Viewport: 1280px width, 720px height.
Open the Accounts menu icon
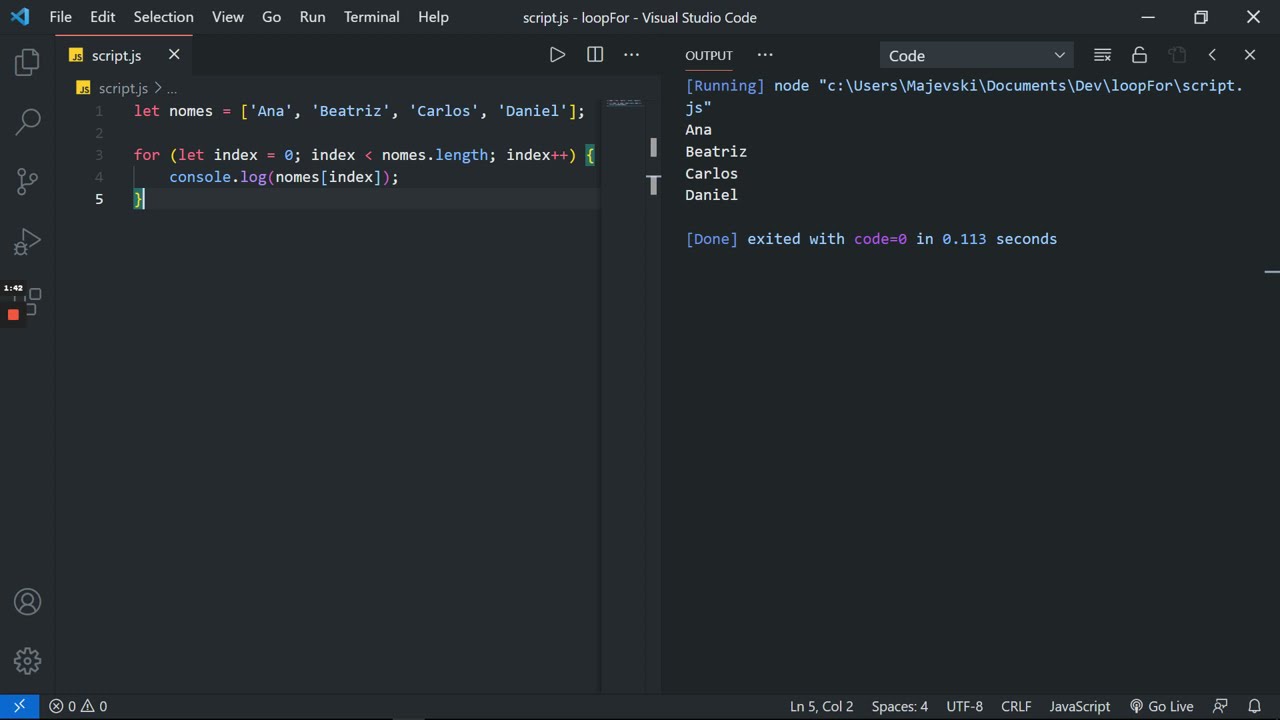point(28,602)
